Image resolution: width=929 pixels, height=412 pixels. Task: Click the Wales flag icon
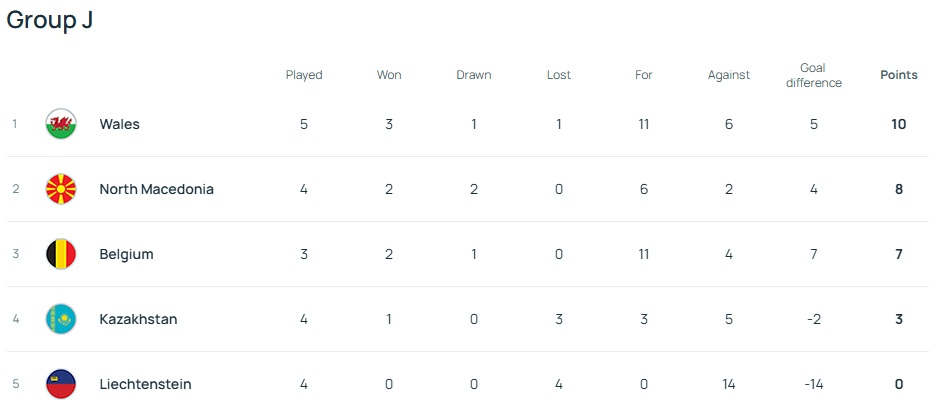coord(61,124)
